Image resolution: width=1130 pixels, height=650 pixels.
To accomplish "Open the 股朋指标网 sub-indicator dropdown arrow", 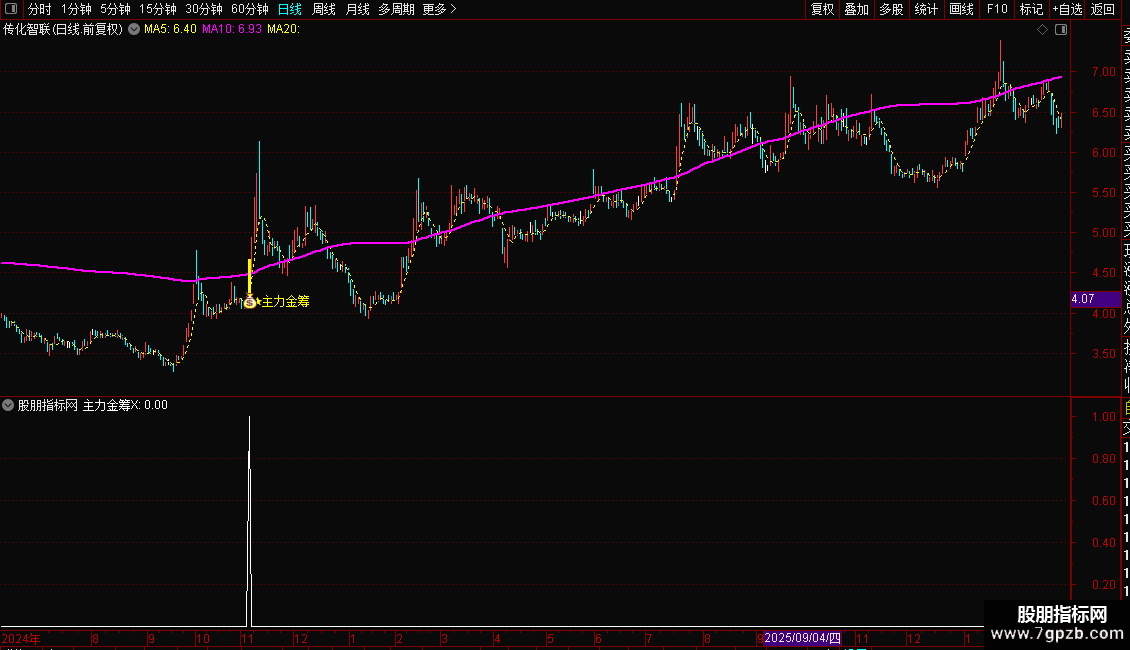I will [8, 405].
